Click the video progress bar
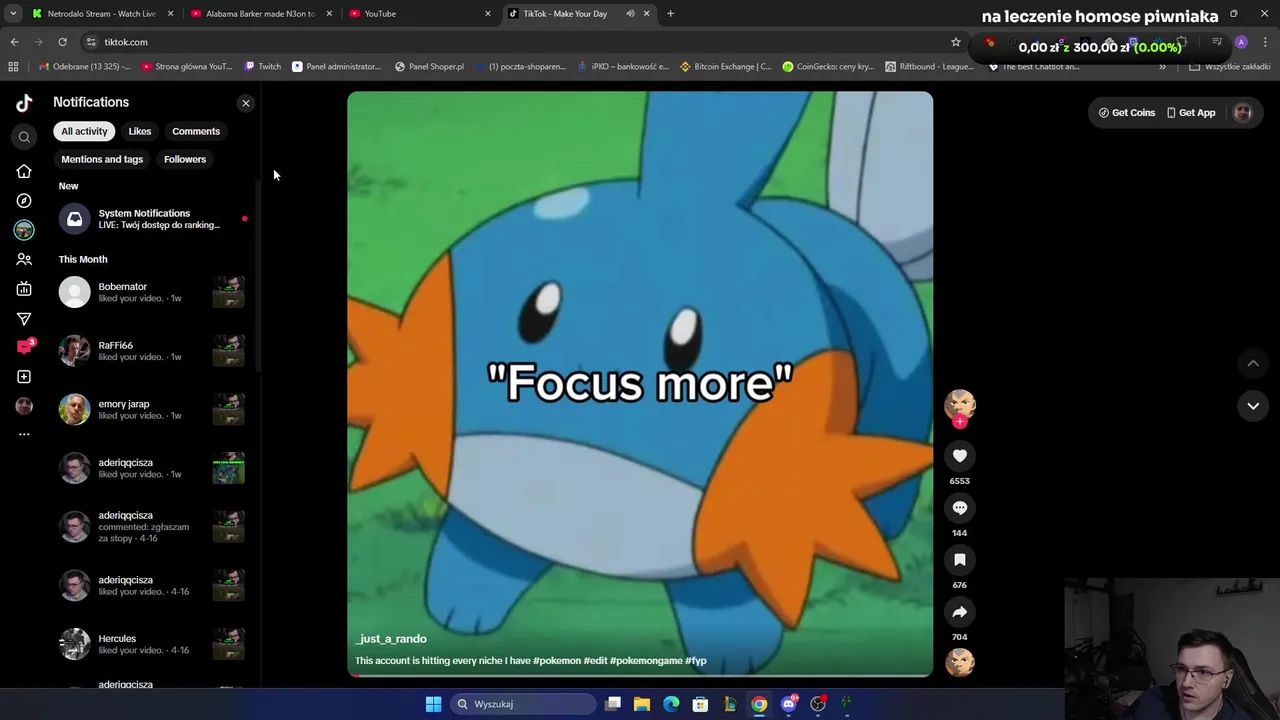 pos(640,676)
